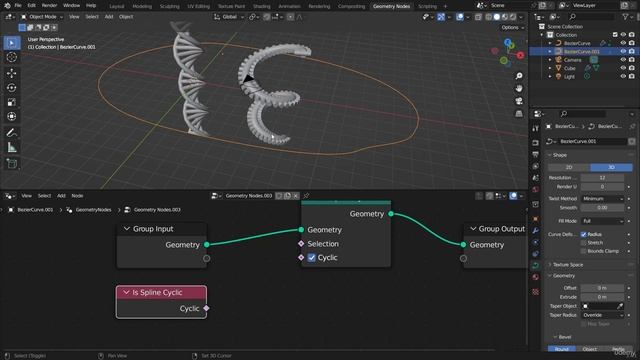Open the viewport Options dropdown

pyautogui.click(x=513, y=27)
